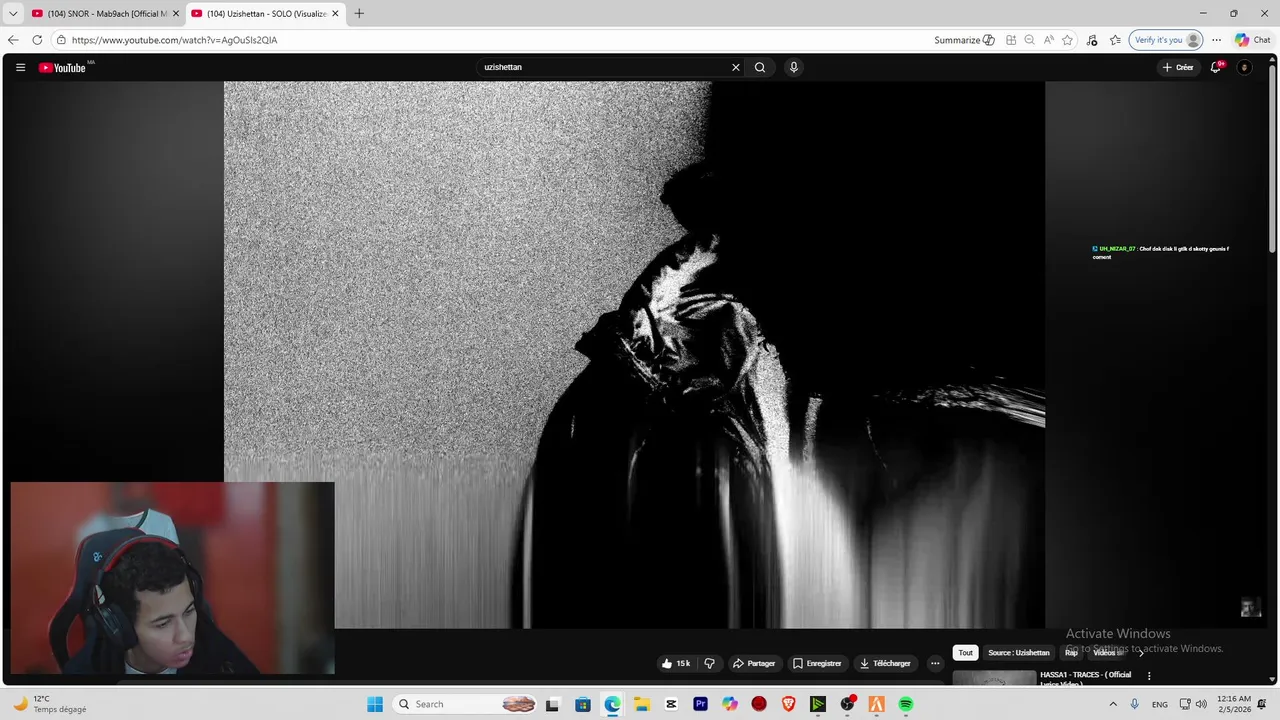
Task: Open options menu for HASSA1 - TRACES video
Action: (x=1149, y=676)
